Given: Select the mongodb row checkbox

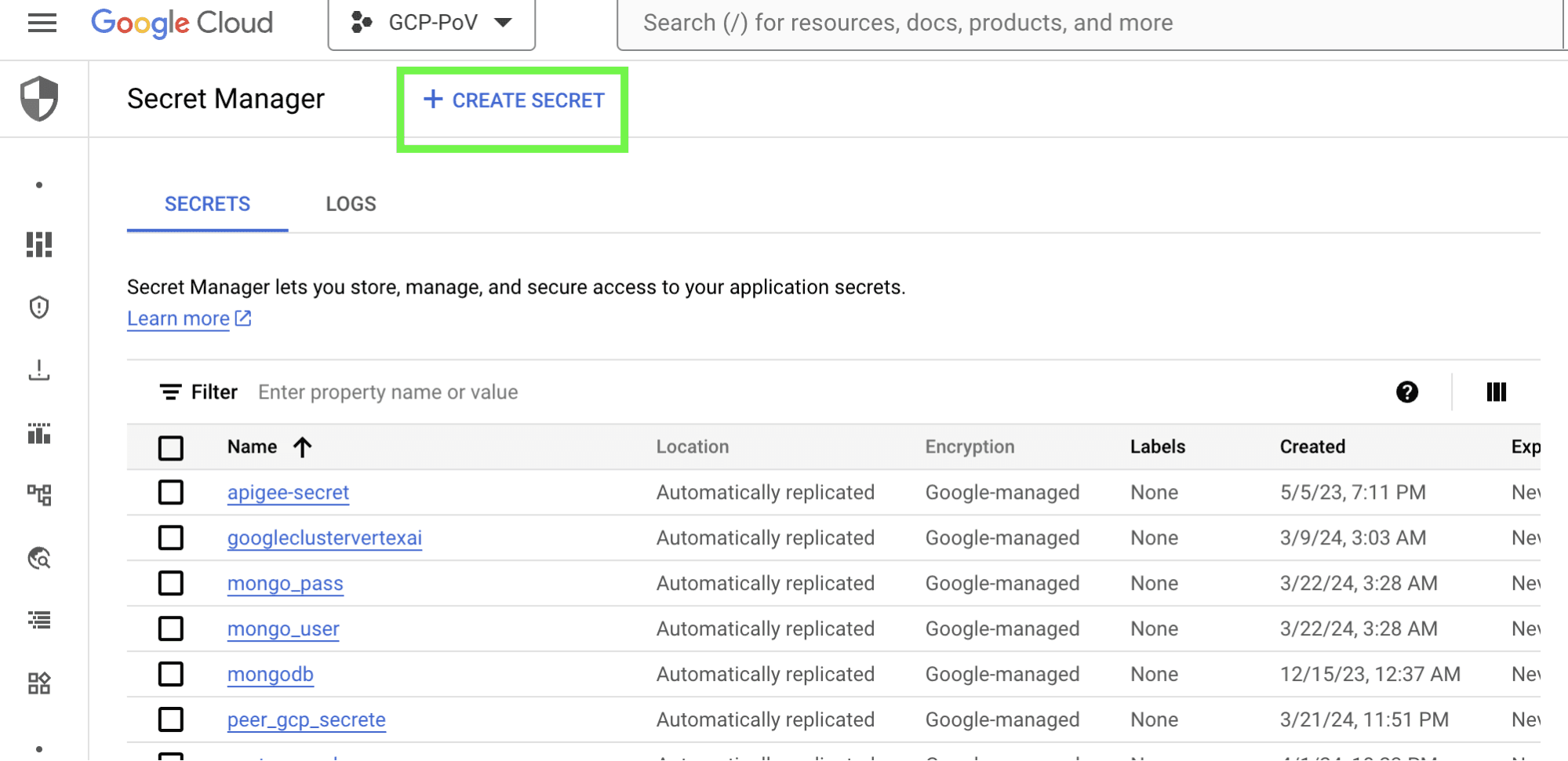Looking at the screenshot, I should pos(171,675).
